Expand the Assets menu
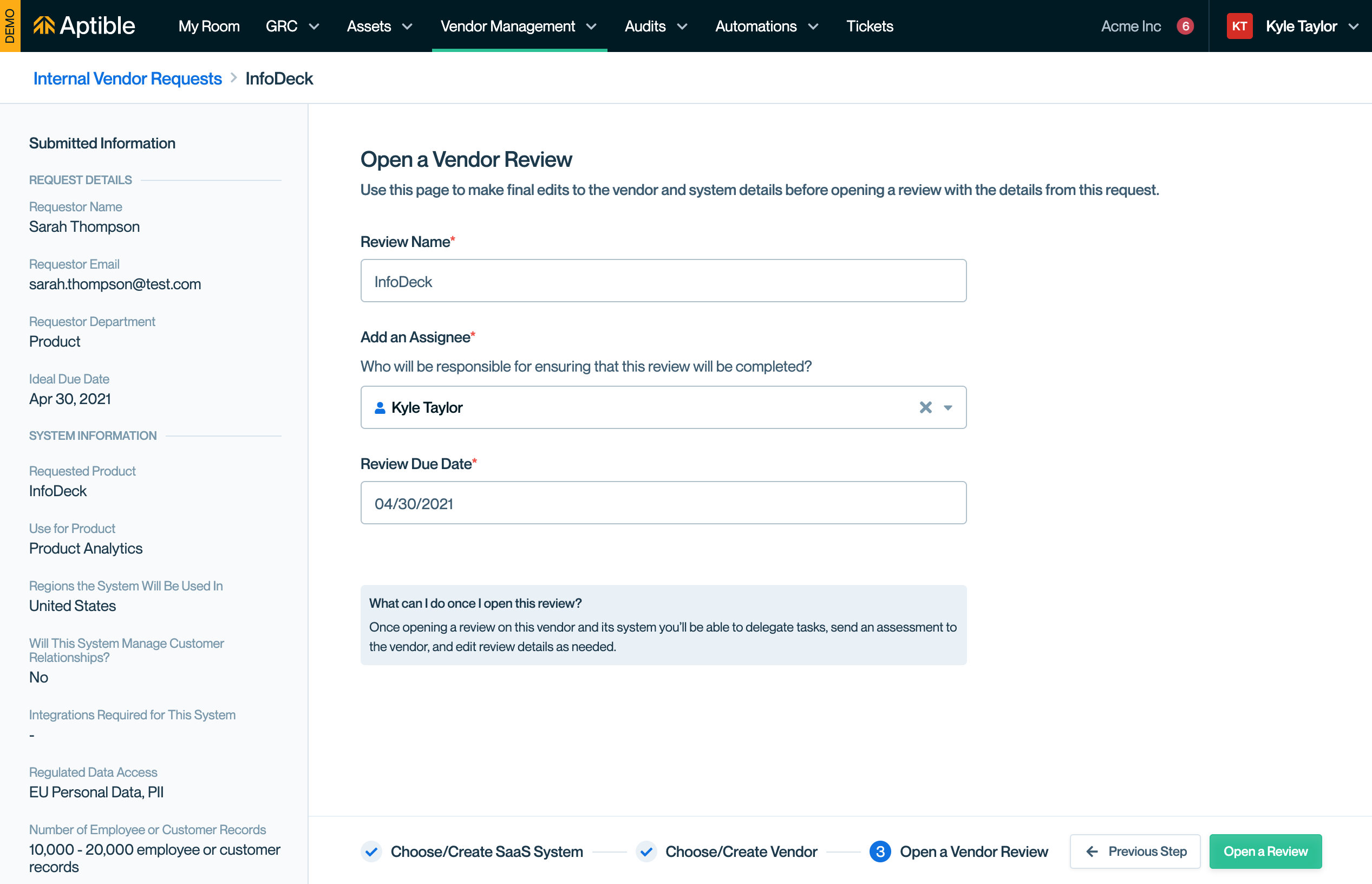The width and height of the screenshot is (1372, 884). pyautogui.click(x=380, y=26)
